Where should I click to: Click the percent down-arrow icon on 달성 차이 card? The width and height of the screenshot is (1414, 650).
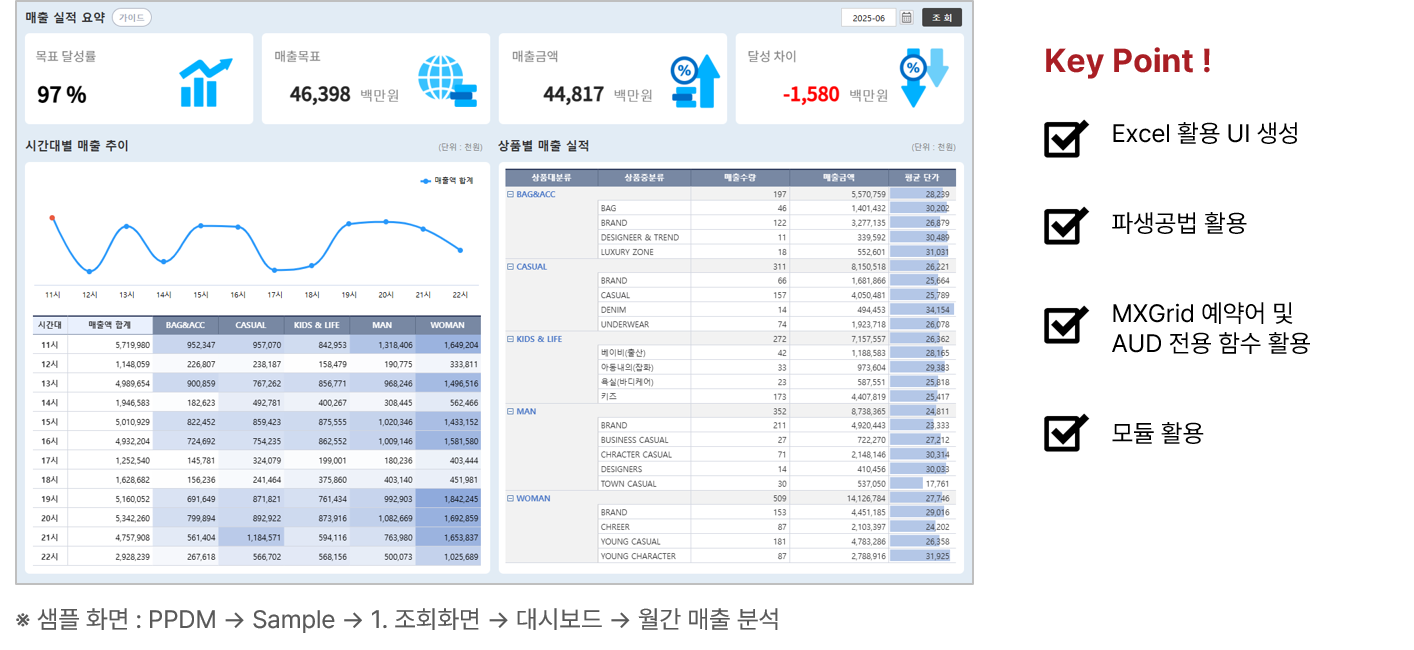pos(922,77)
